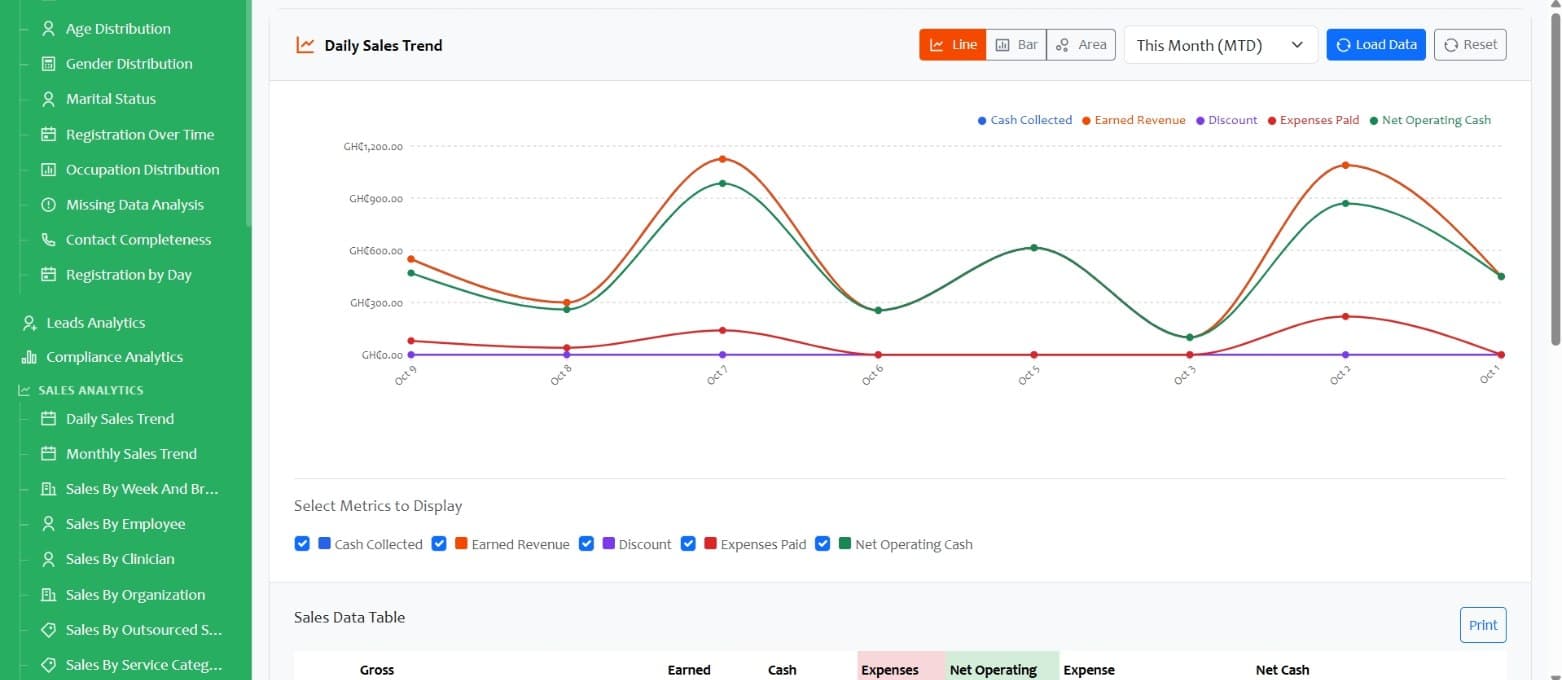Viewport: 1562px width, 680px height.
Task: Collapse the SALES ANALYTICS sidebar section
Action: 91,390
